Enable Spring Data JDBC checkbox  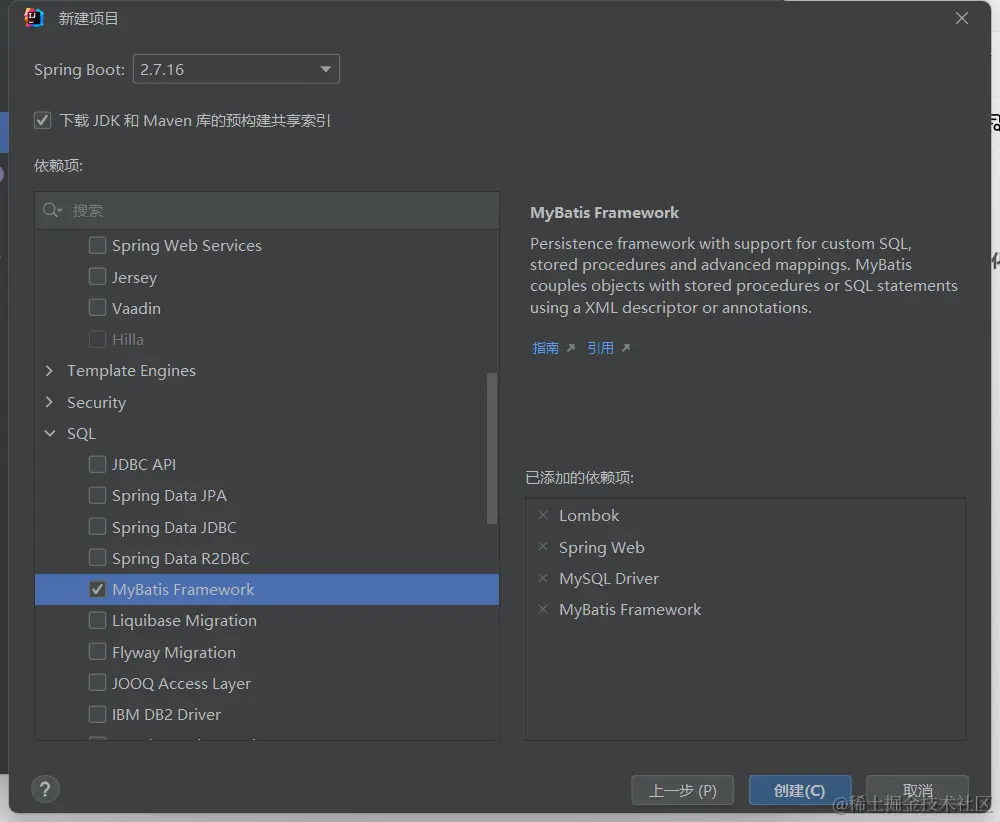[x=97, y=527]
